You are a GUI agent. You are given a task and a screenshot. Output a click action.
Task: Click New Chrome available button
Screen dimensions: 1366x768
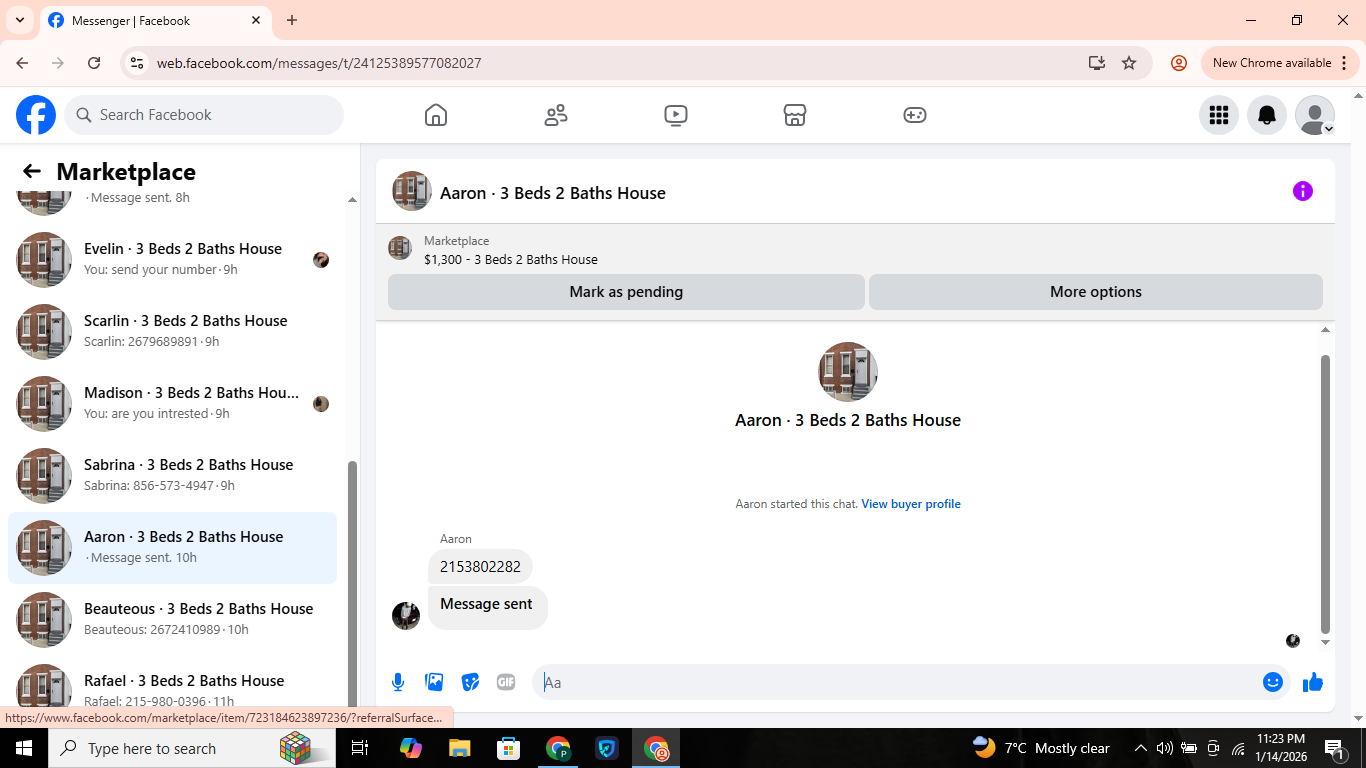(1281, 63)
